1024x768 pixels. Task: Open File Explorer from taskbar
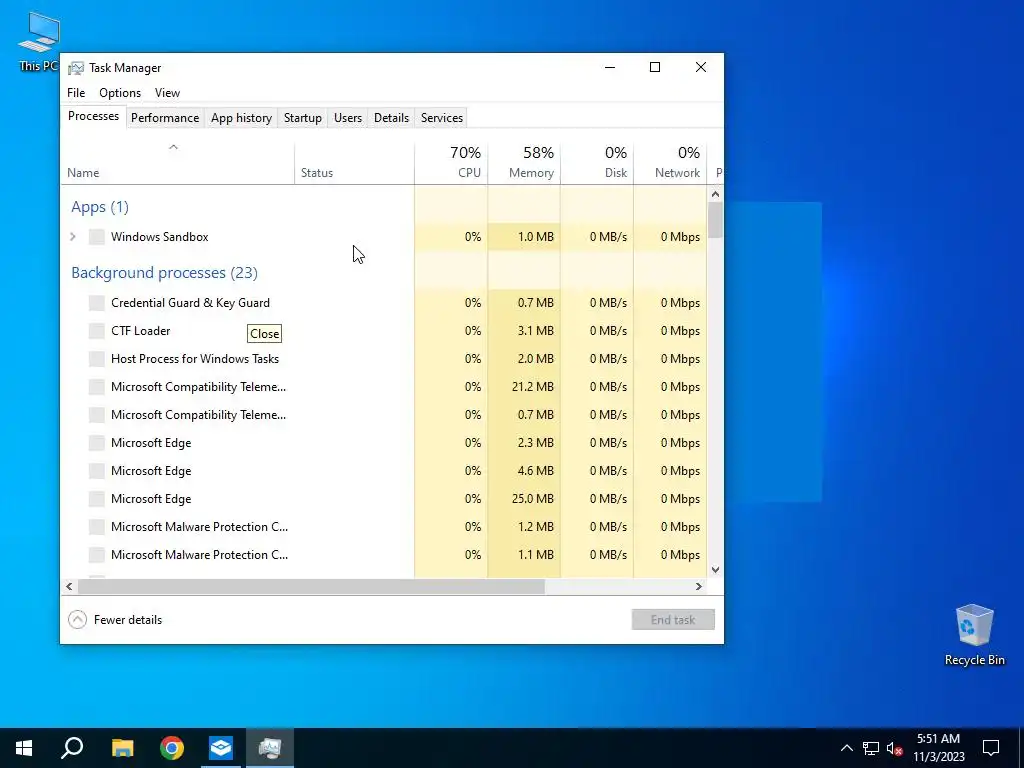point(122,748)
